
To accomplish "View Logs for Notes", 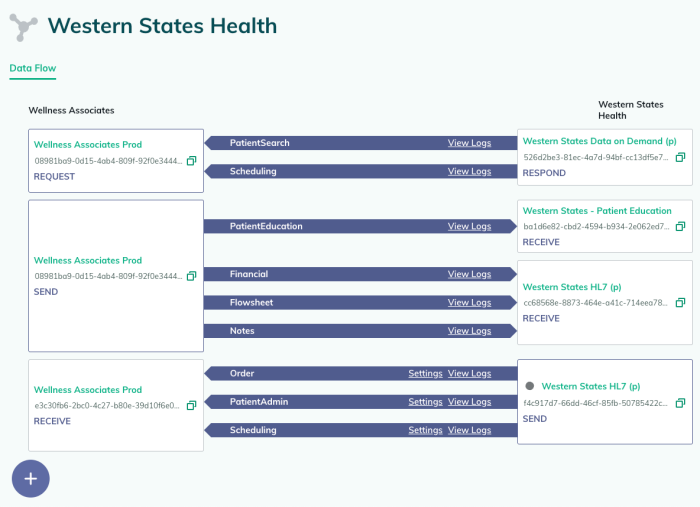I will click(469, 331).
